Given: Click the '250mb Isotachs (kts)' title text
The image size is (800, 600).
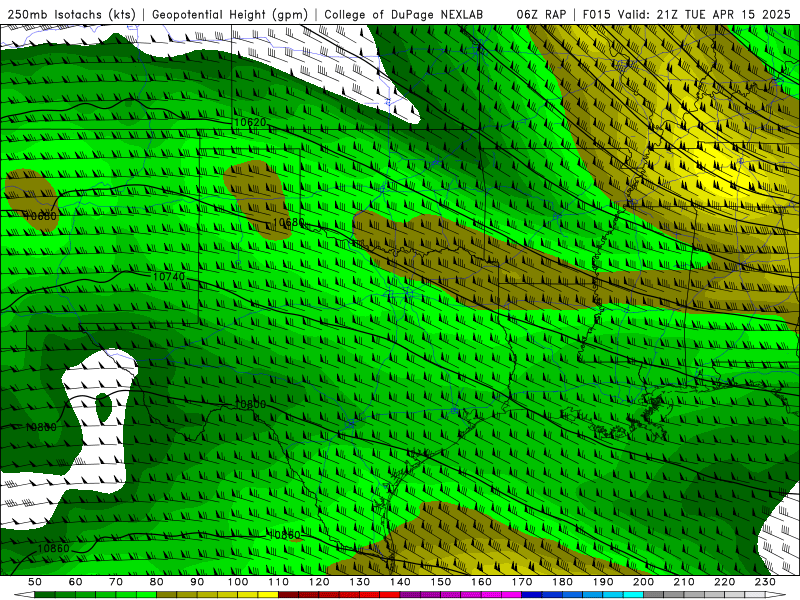Looking at the screenshot, I should (x=71, y=15).
